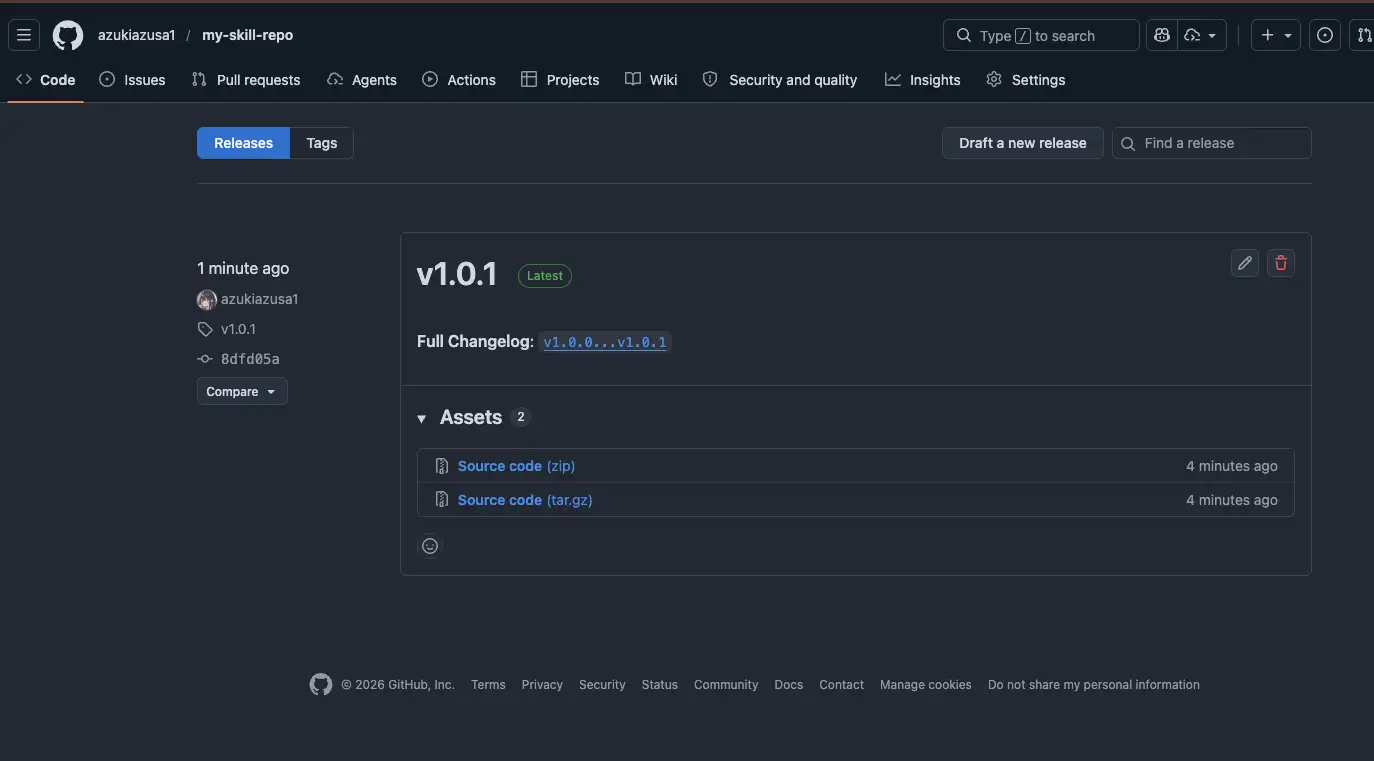Viewport: 1374px width, 761px height.
Task: Click Do not share my personal information
Action: coord(1094,685)
